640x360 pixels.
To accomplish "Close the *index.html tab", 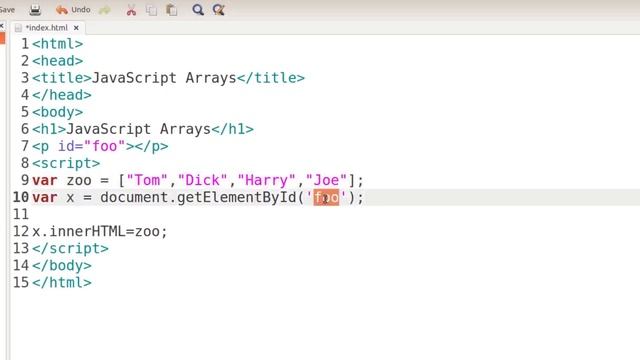I will coord(76,28).
